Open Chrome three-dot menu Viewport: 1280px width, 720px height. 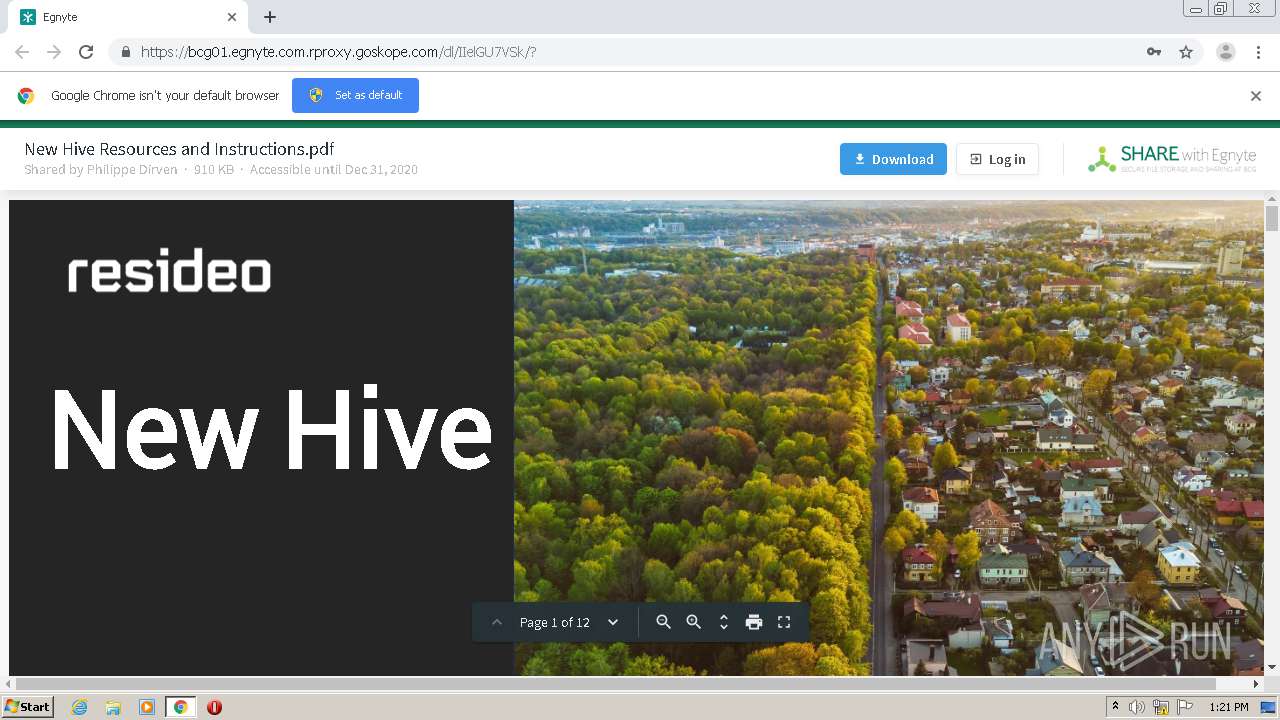1258,52
